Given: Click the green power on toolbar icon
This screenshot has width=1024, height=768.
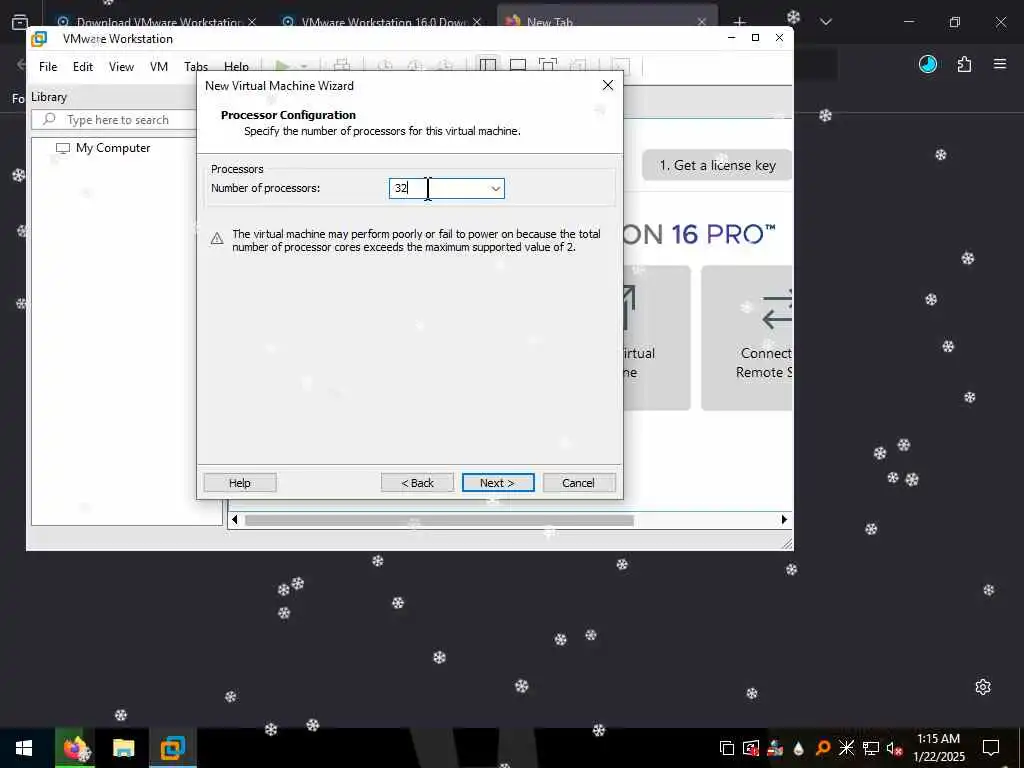Looking at the screenshot, I should click(282, 66).
